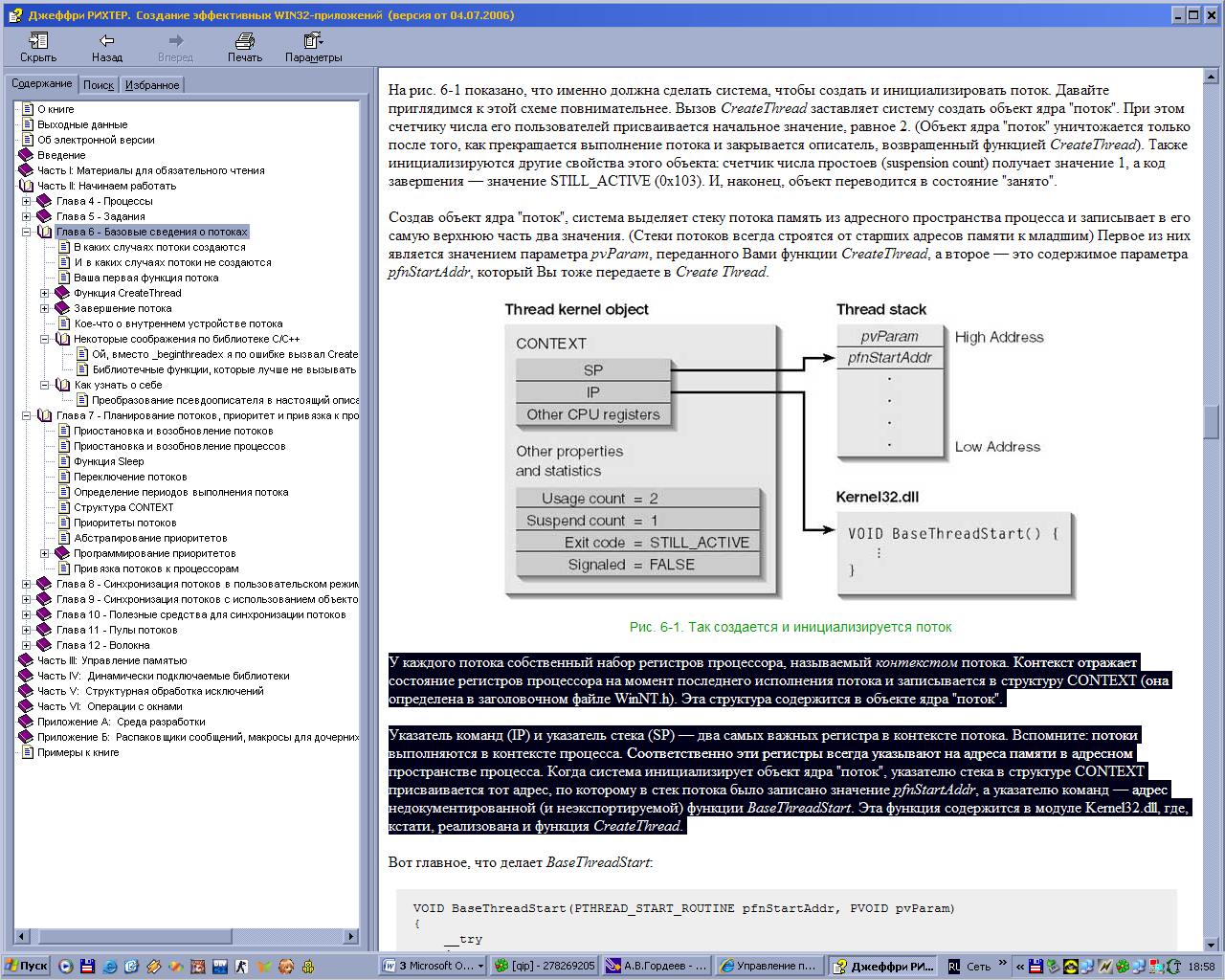
Task: Click the content pane scroll-down arrow
Action: pyautogui.click(x=1212, y=944)
